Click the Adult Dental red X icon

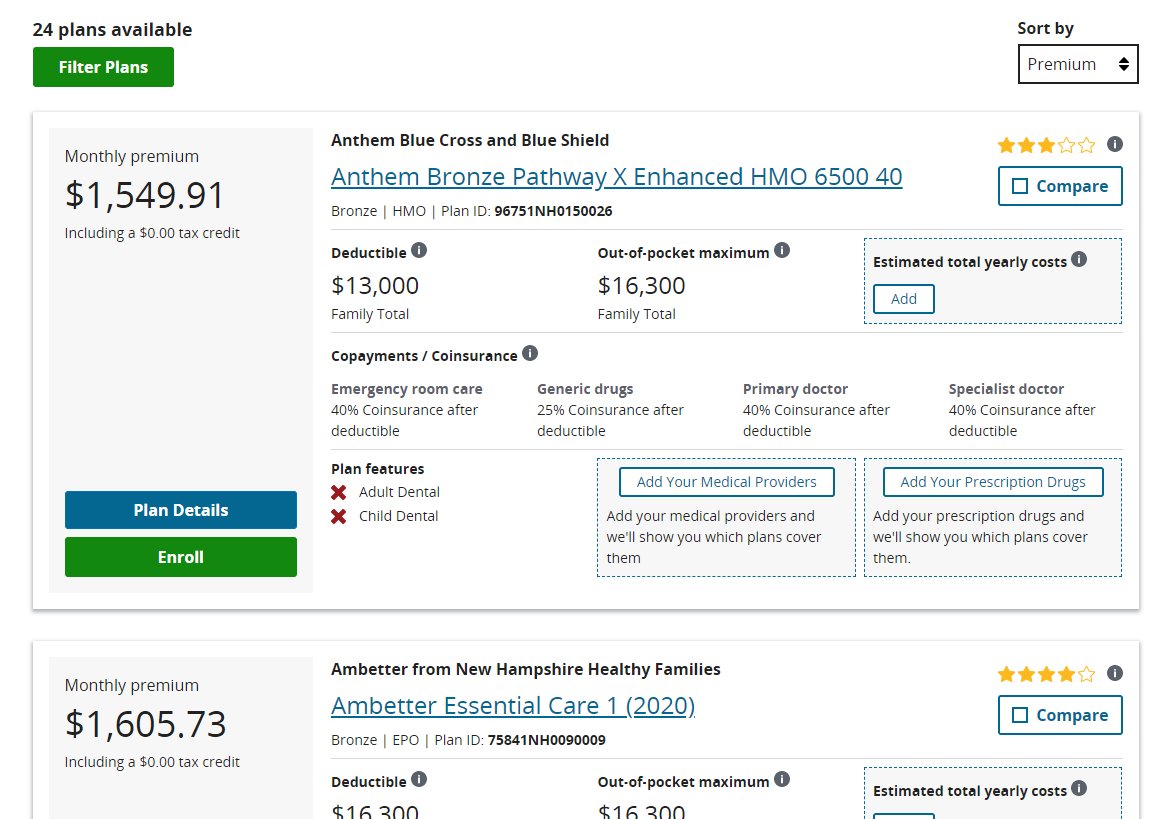[339, 492]
